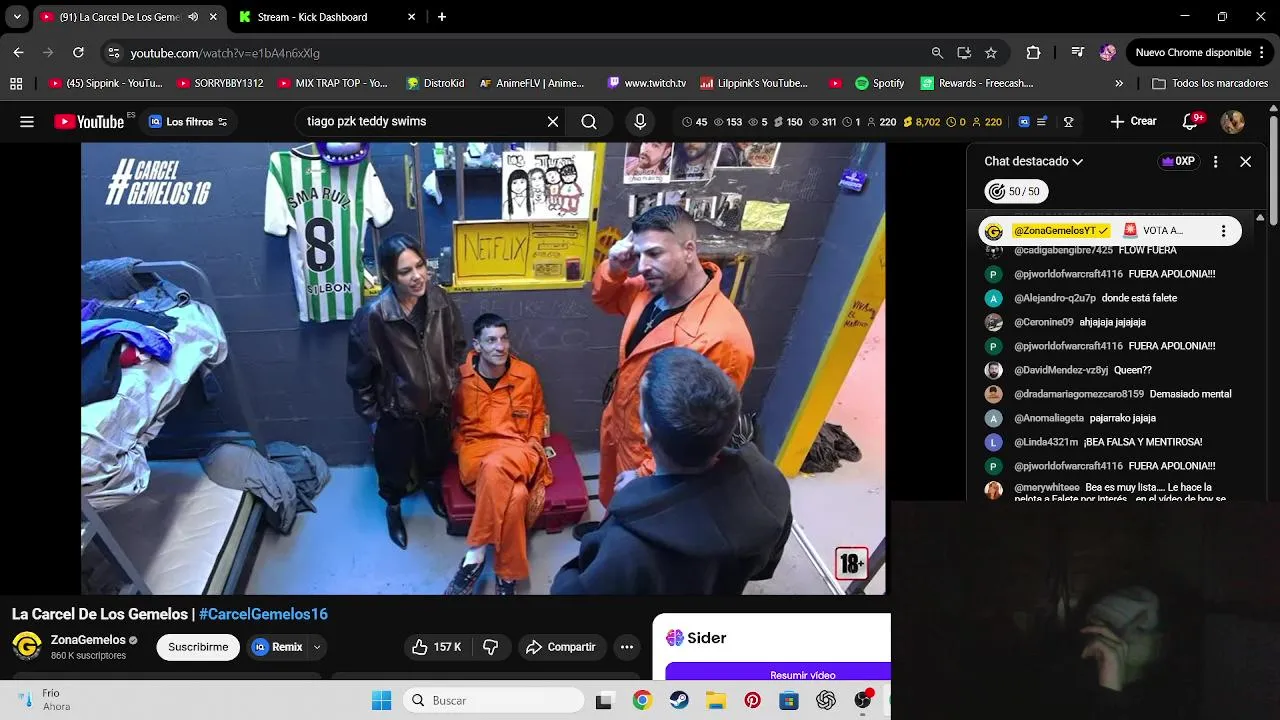Dislike the video

490,647
